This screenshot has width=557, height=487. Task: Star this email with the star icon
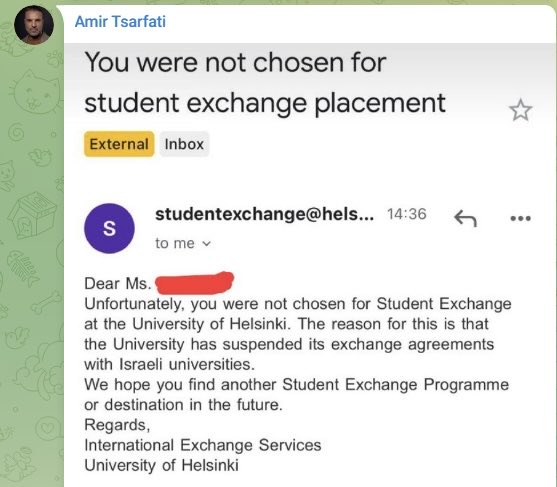point(520,110)
